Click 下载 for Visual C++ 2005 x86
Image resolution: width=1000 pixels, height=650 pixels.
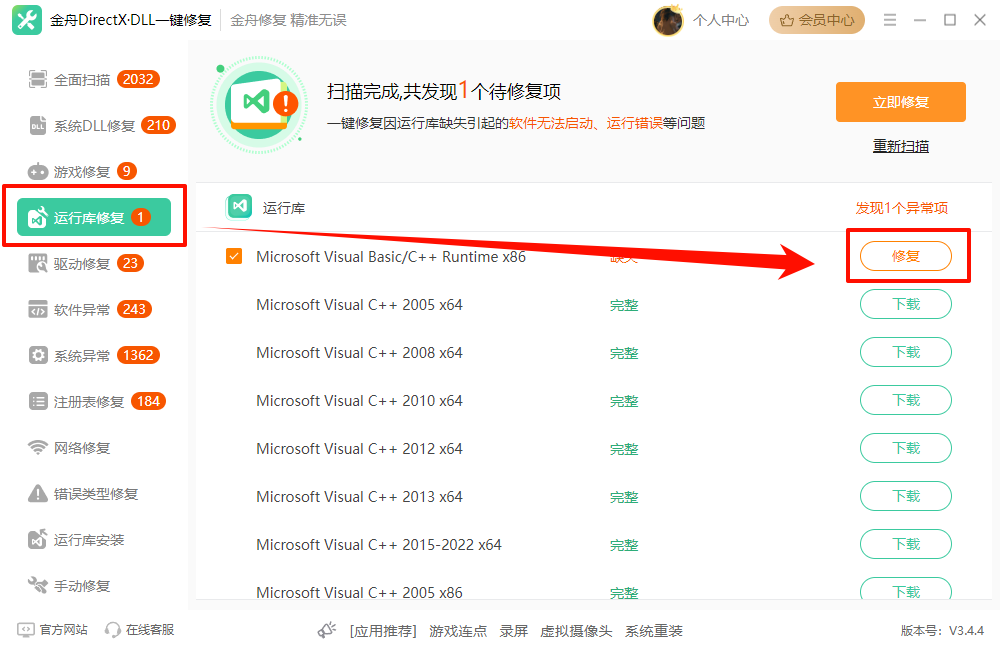(x=906, y=589)
